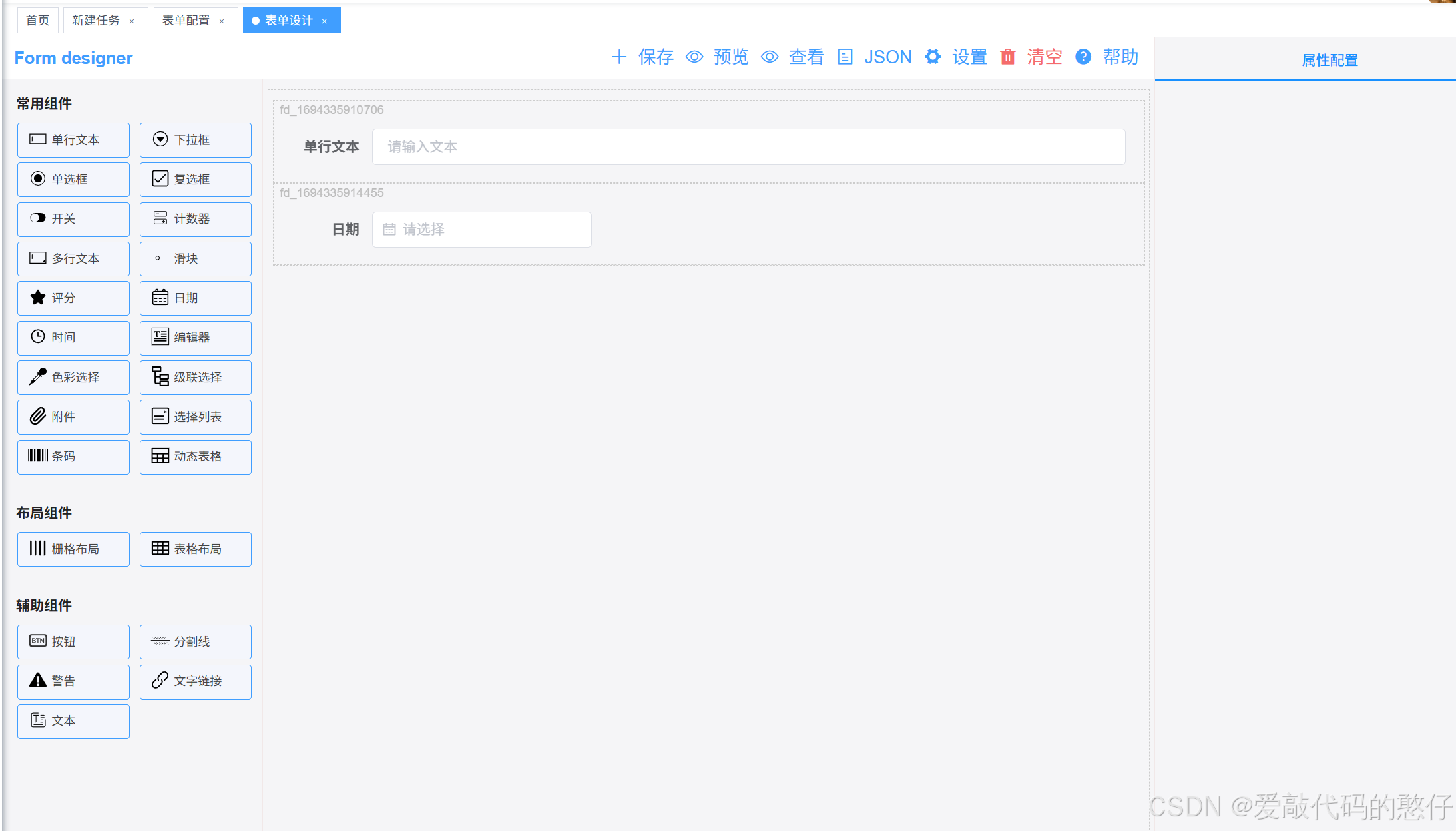Select the Cascader (级联选择) component
This screenshot has height=831, width=1456.
coord(195,378)
